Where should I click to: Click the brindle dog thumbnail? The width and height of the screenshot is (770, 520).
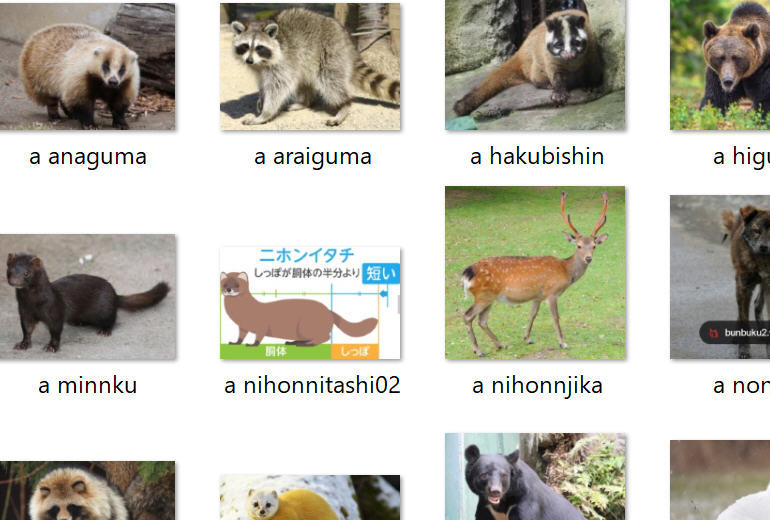tap(720, 277)
